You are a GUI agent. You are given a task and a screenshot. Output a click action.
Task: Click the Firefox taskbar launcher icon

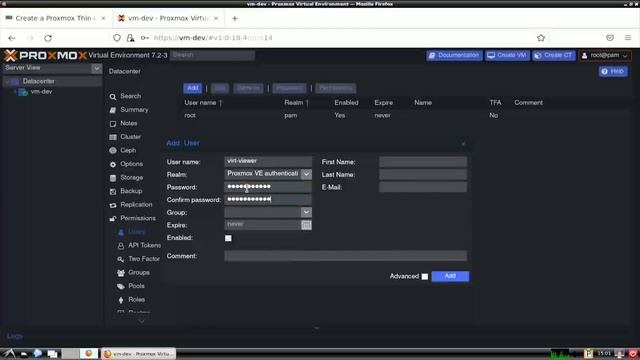(x=88, y=353)
